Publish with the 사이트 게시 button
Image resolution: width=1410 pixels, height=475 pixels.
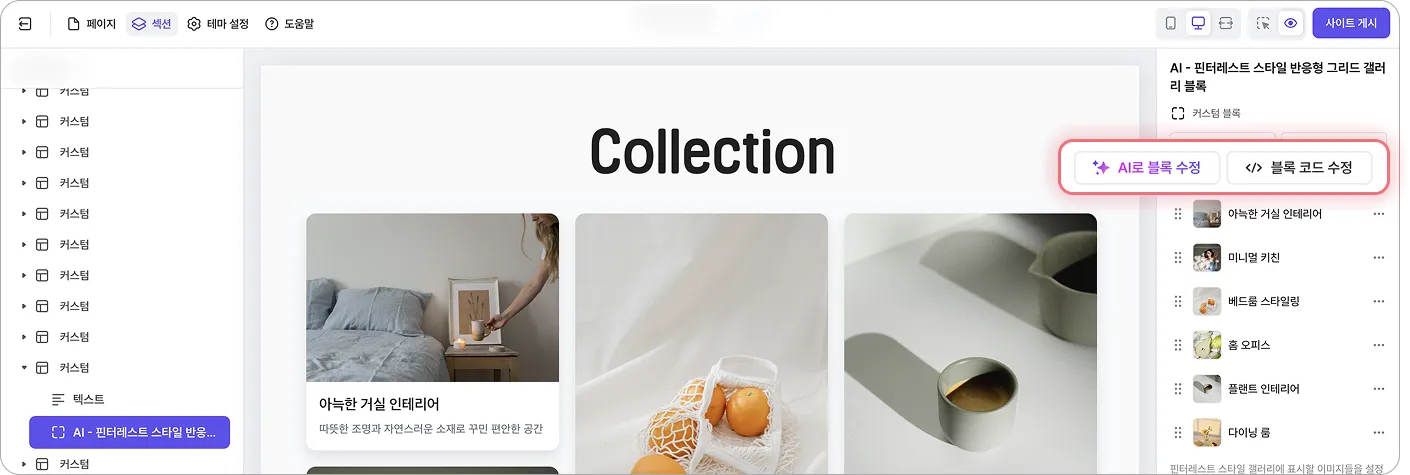(x=1351, y=23)
